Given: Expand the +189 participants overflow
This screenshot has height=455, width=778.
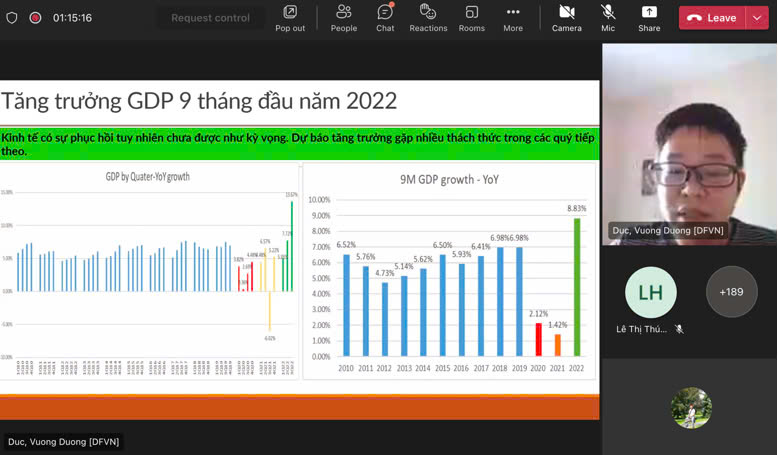Looking at the screenshot, I should tap(731, 292).
